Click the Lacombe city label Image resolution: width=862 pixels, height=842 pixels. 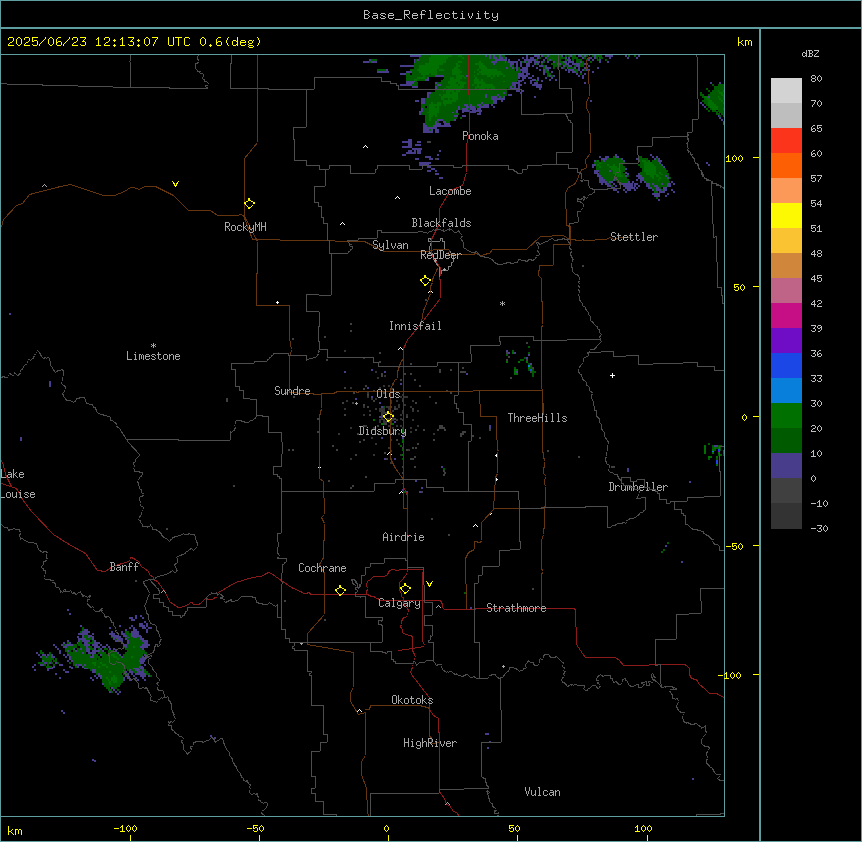pos(450,191)
